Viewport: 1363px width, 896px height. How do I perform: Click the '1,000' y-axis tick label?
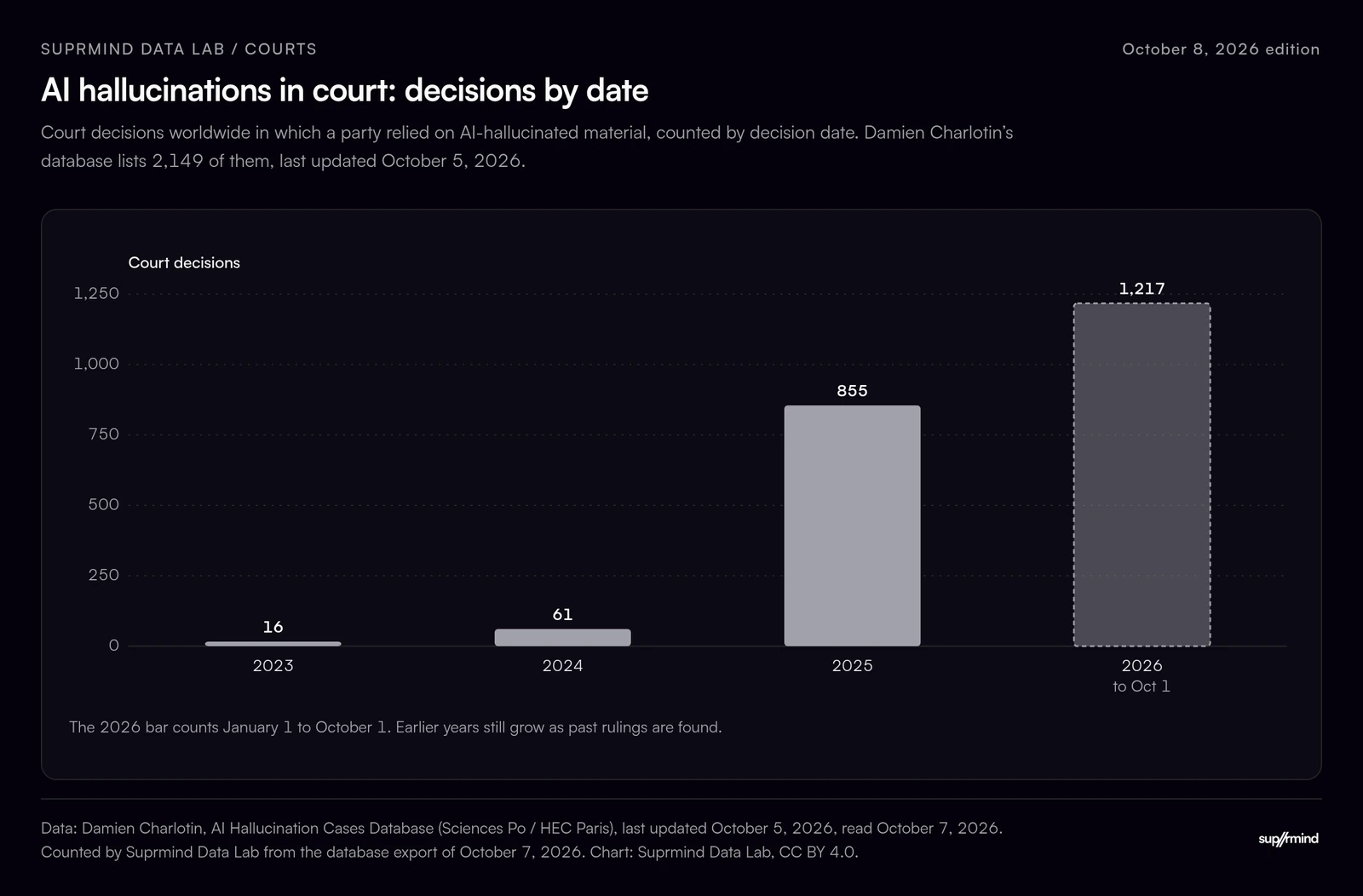pos(96,364)
